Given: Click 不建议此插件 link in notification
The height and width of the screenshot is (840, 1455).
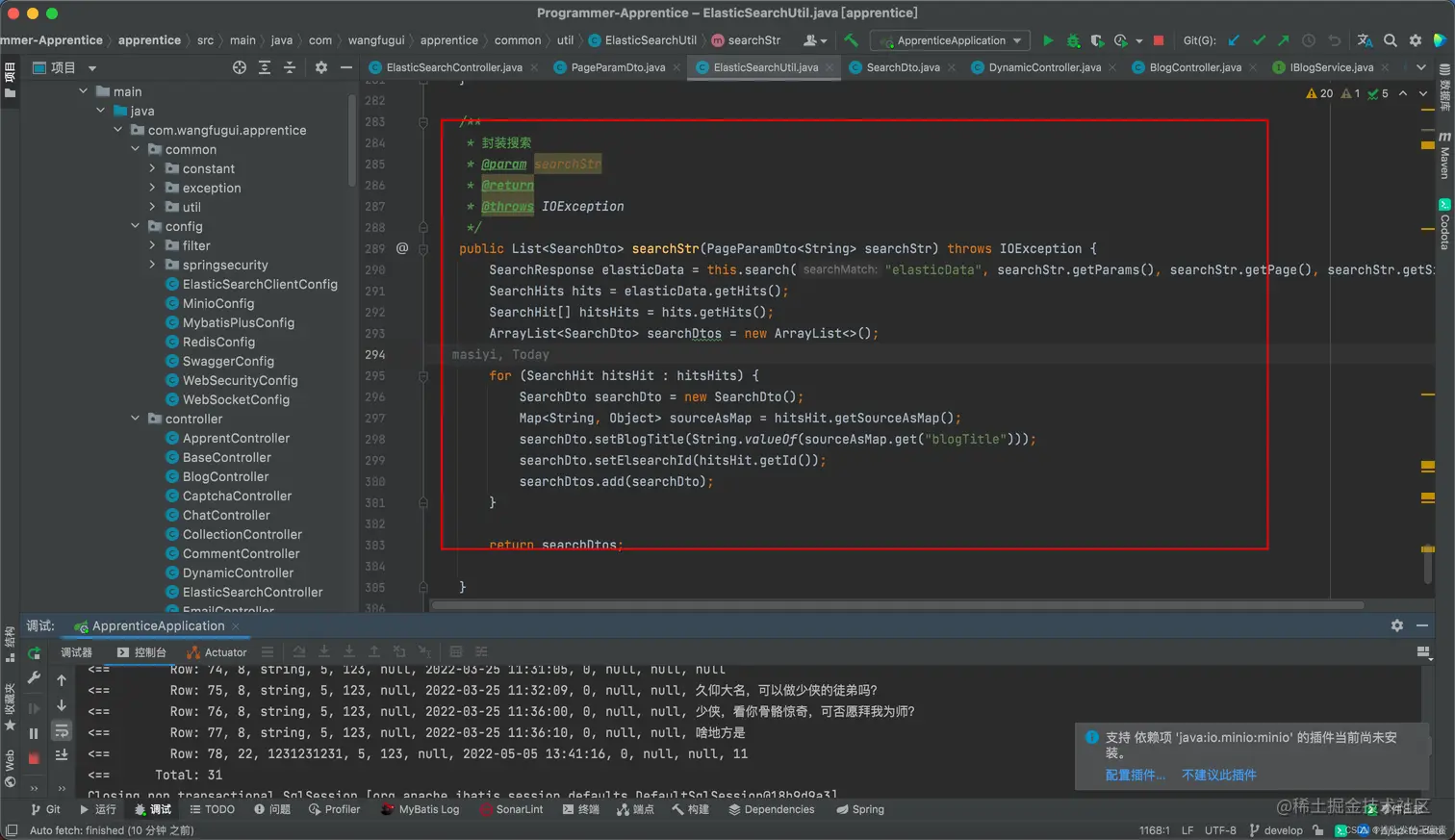Looking at the screenshot, I should click(1219, 775).
